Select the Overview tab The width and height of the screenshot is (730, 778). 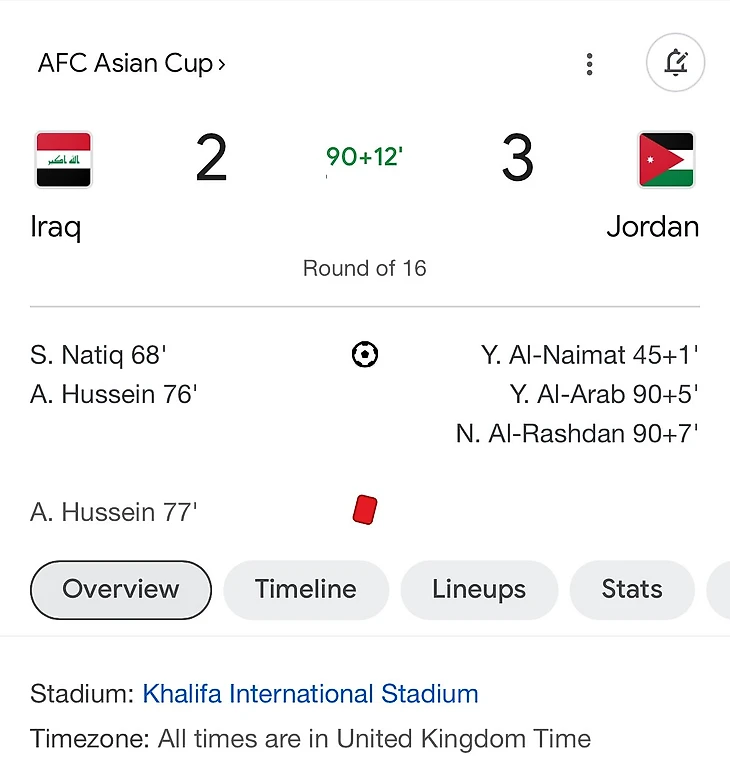(121, 590)
